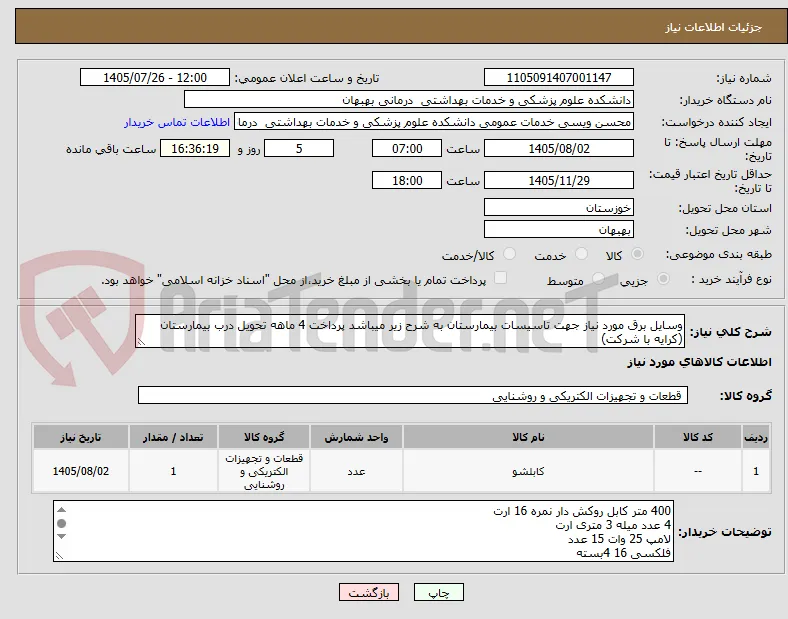Click the بازگشت (back) button

(369, 592)
